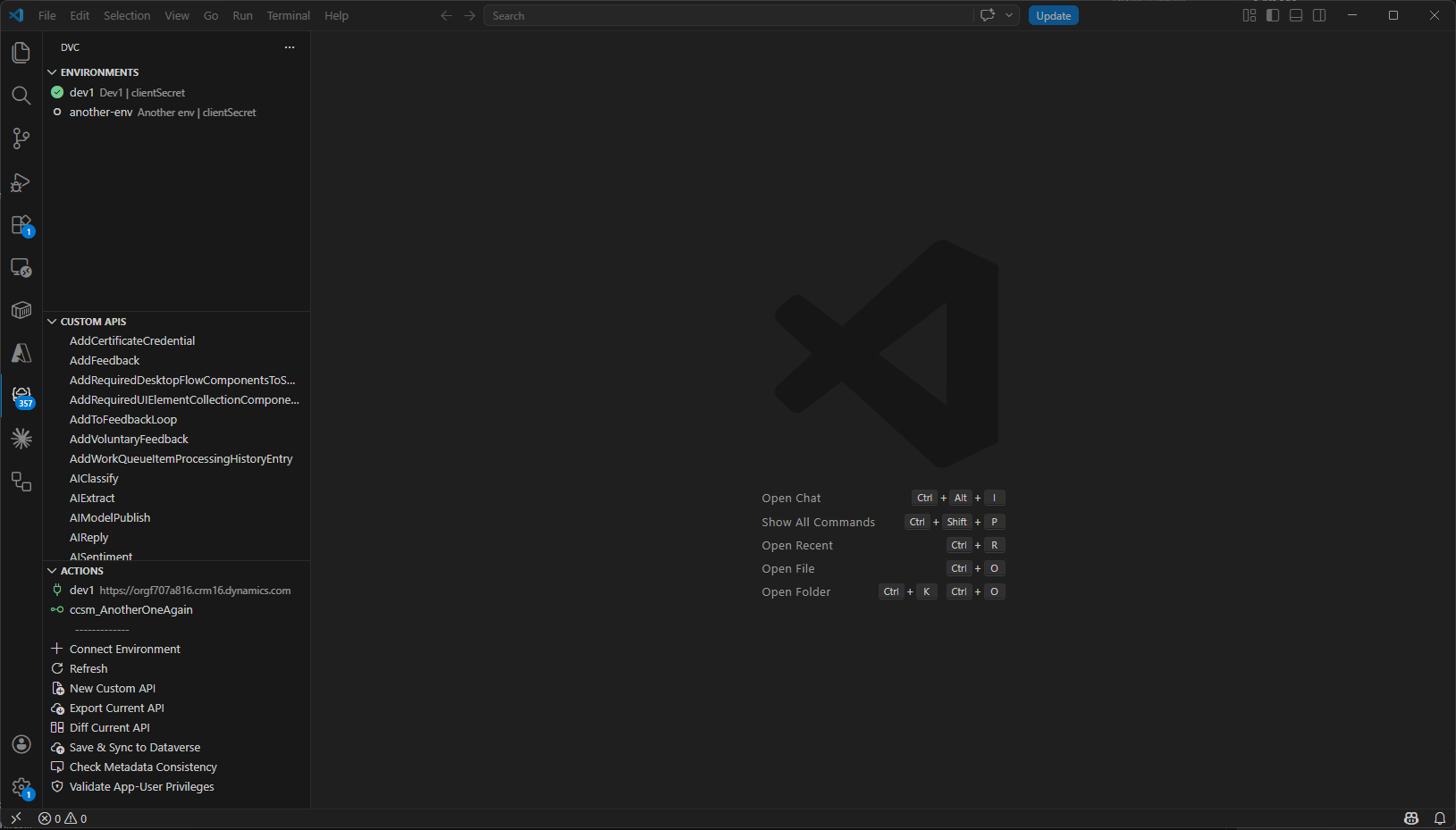Image resolution: width=1456 pixels, height=830 pixels.
Task: Open the chat icon in title bar
Action: point(988,15)
